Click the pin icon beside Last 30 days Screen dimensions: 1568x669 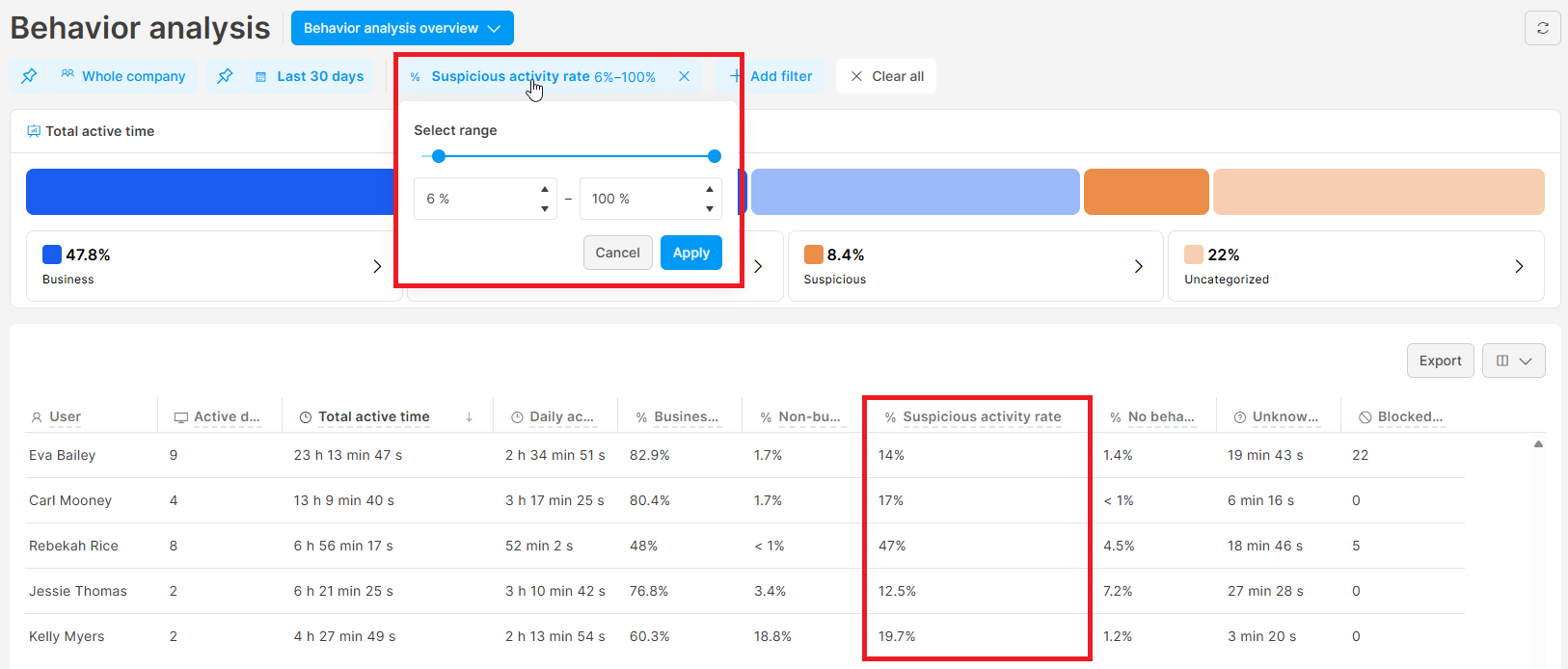225,76
